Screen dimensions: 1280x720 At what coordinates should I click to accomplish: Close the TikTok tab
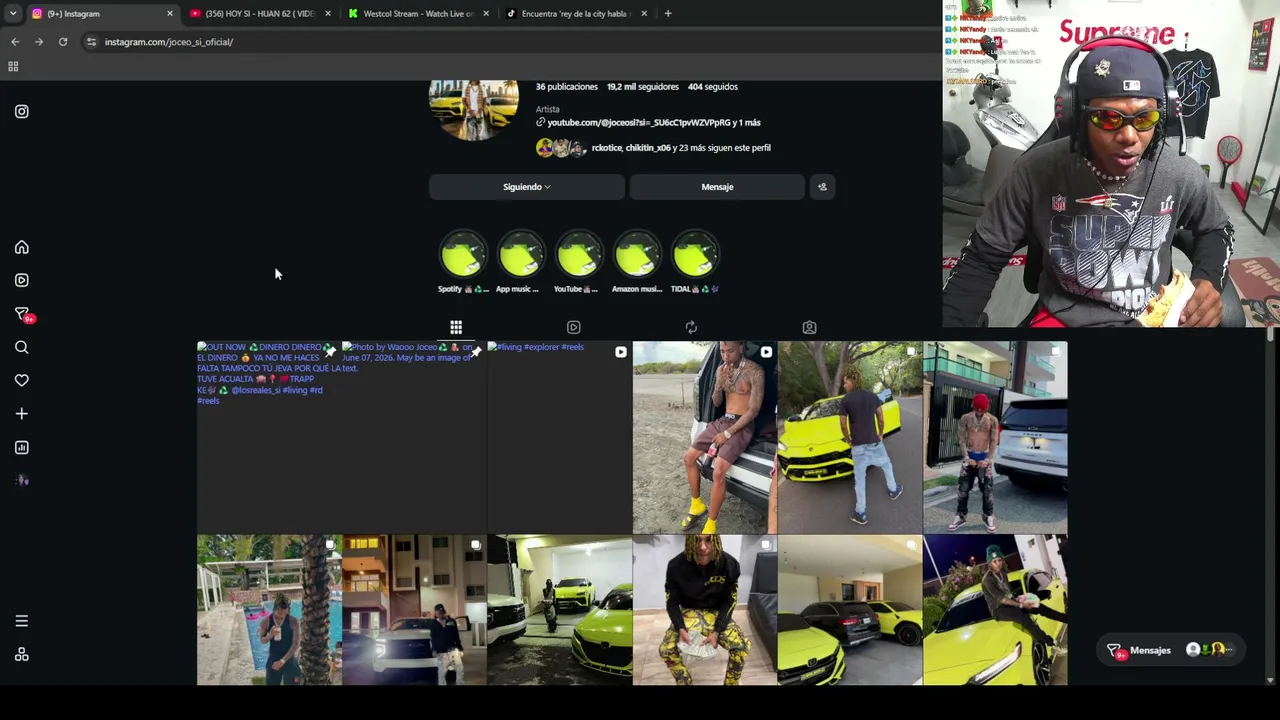644,14
